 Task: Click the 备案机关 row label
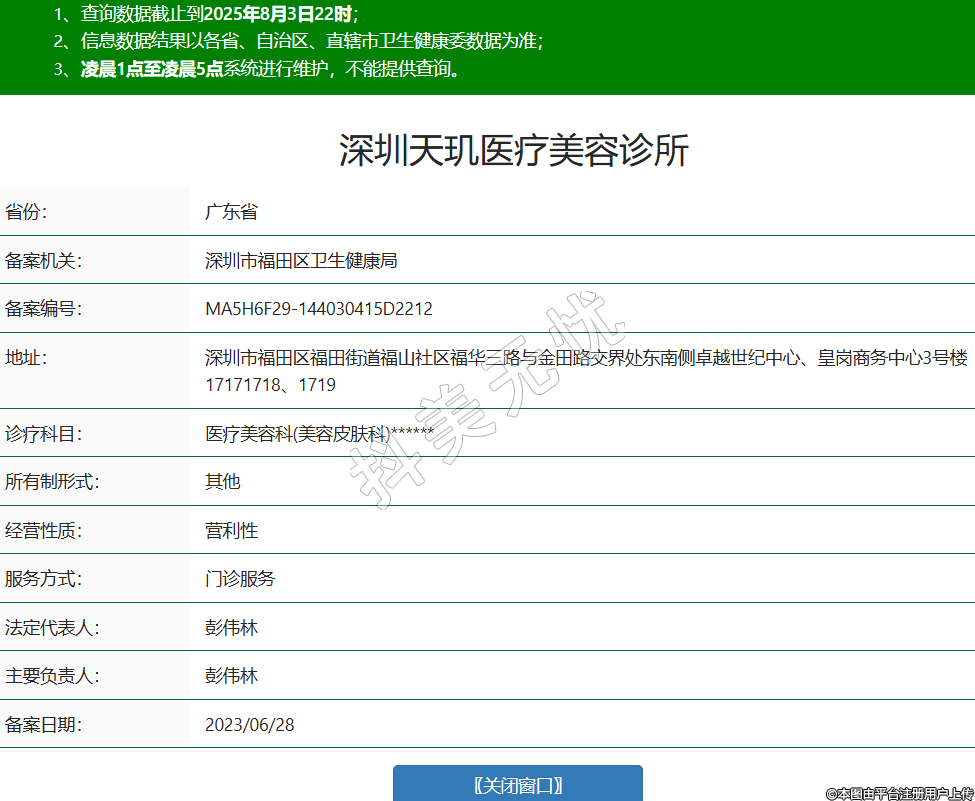pos(43,261)
